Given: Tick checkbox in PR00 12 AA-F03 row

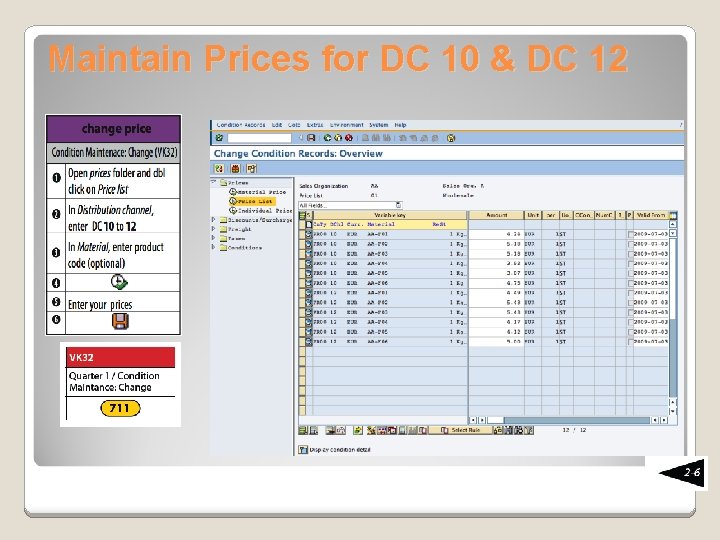Looking at the screenshot, I should (x=630, y=312).
